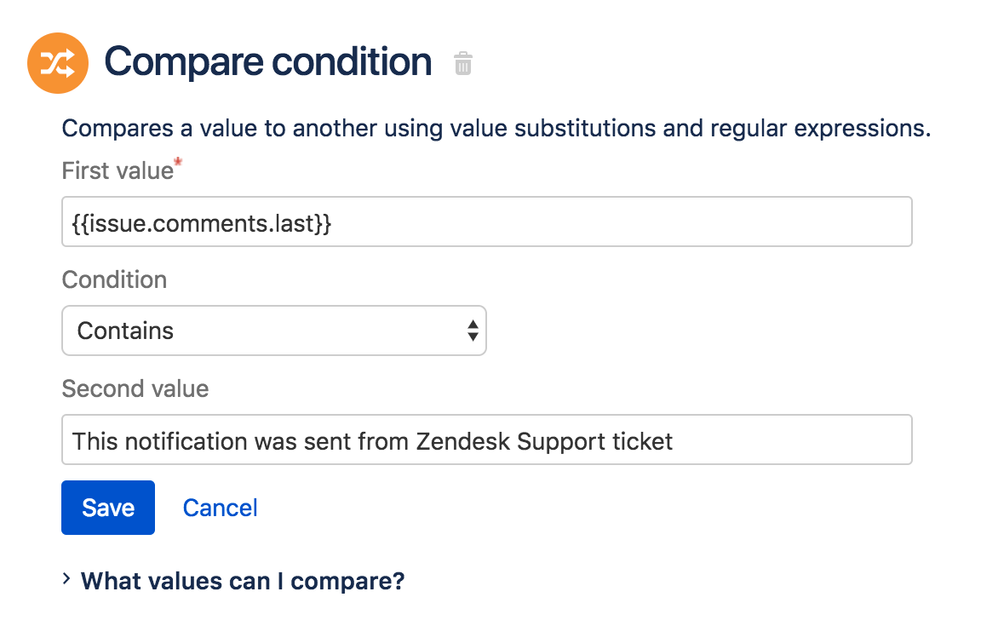998x644 pixels.
Task: Click the Cancel link
Action: [220, 508]
